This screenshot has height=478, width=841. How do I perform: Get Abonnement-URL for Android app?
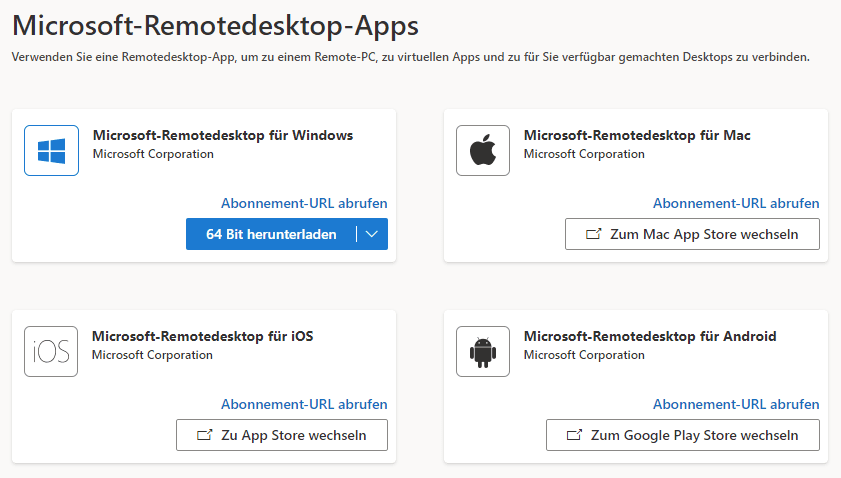(736, 405)
